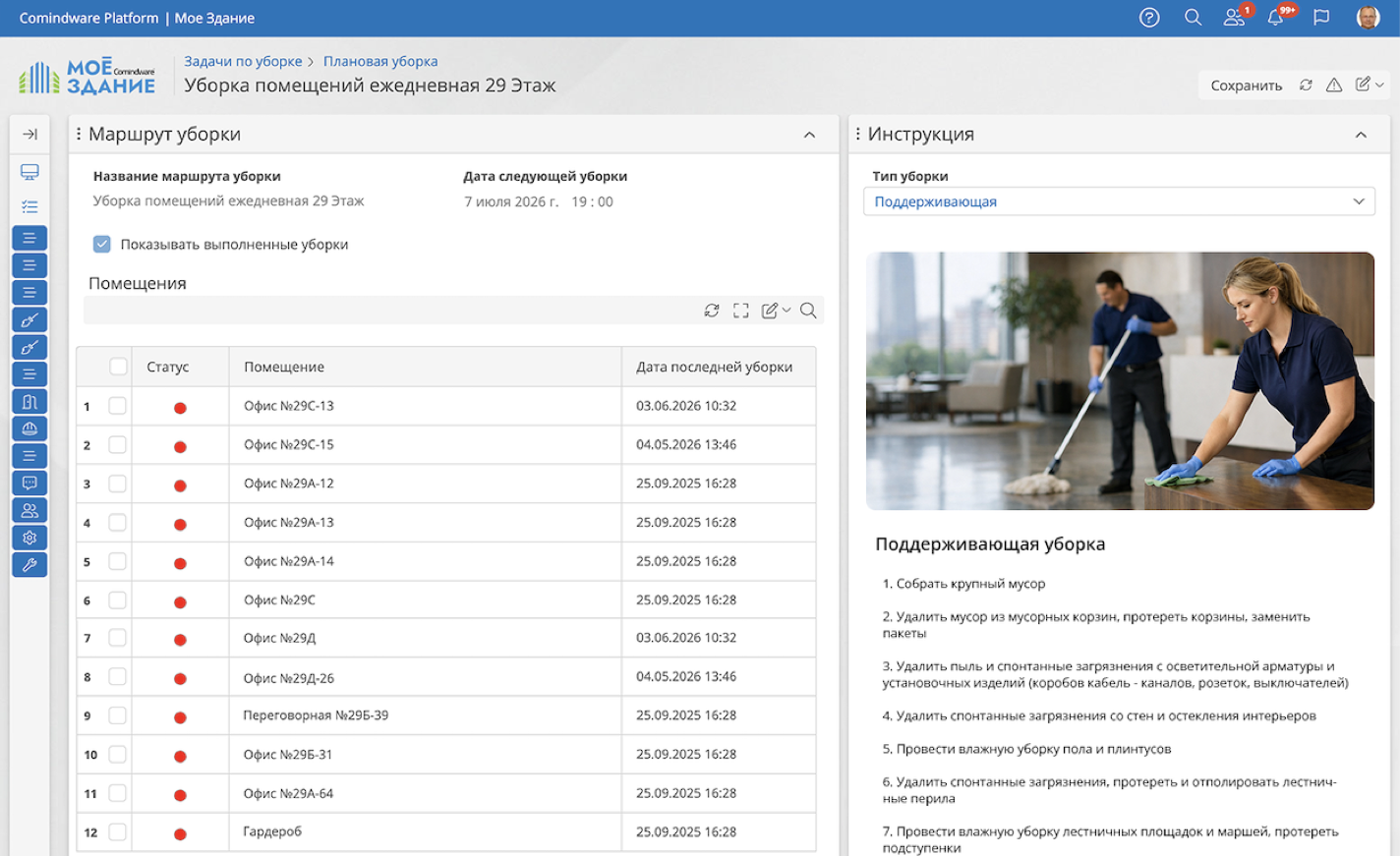Open the gear settings sidebar icon
The width and height of the screenshot is (1400, 856).
(29, 538)
